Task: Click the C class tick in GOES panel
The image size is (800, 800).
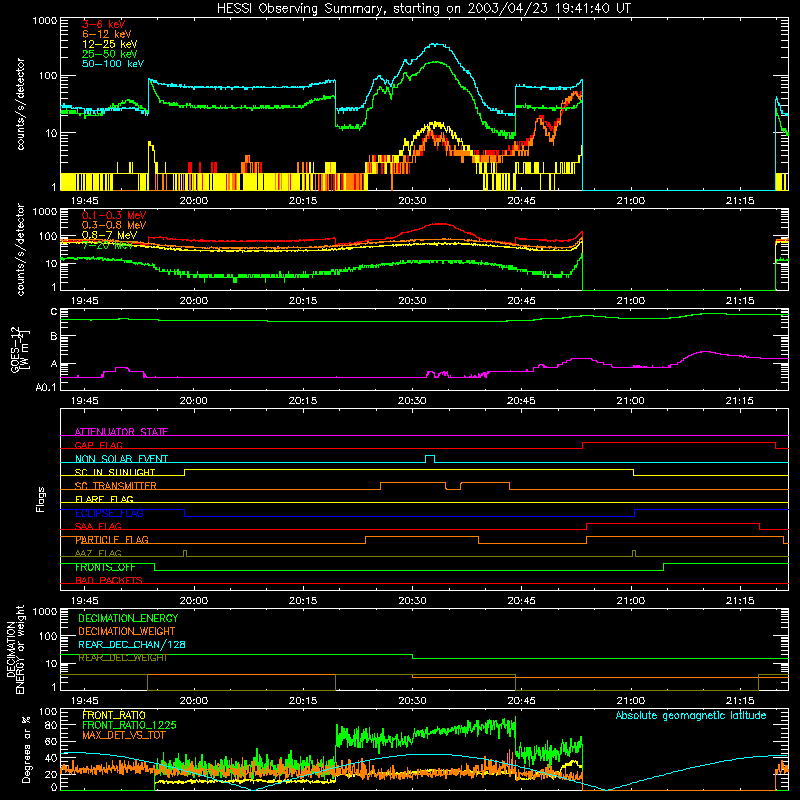Action: pos(54,312)
